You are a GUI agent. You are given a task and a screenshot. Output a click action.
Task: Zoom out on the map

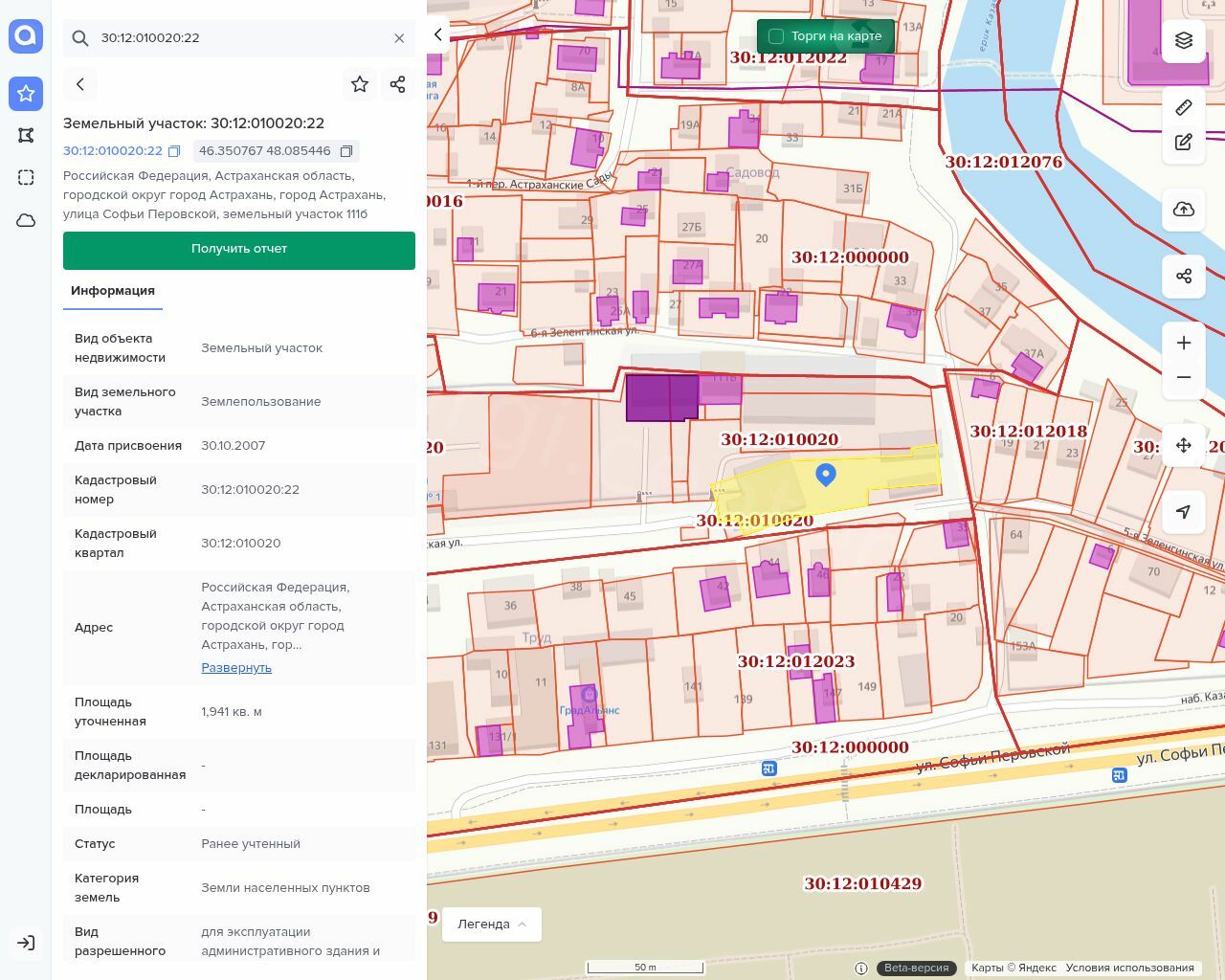pyautogui.click(x=1184, y=377)
